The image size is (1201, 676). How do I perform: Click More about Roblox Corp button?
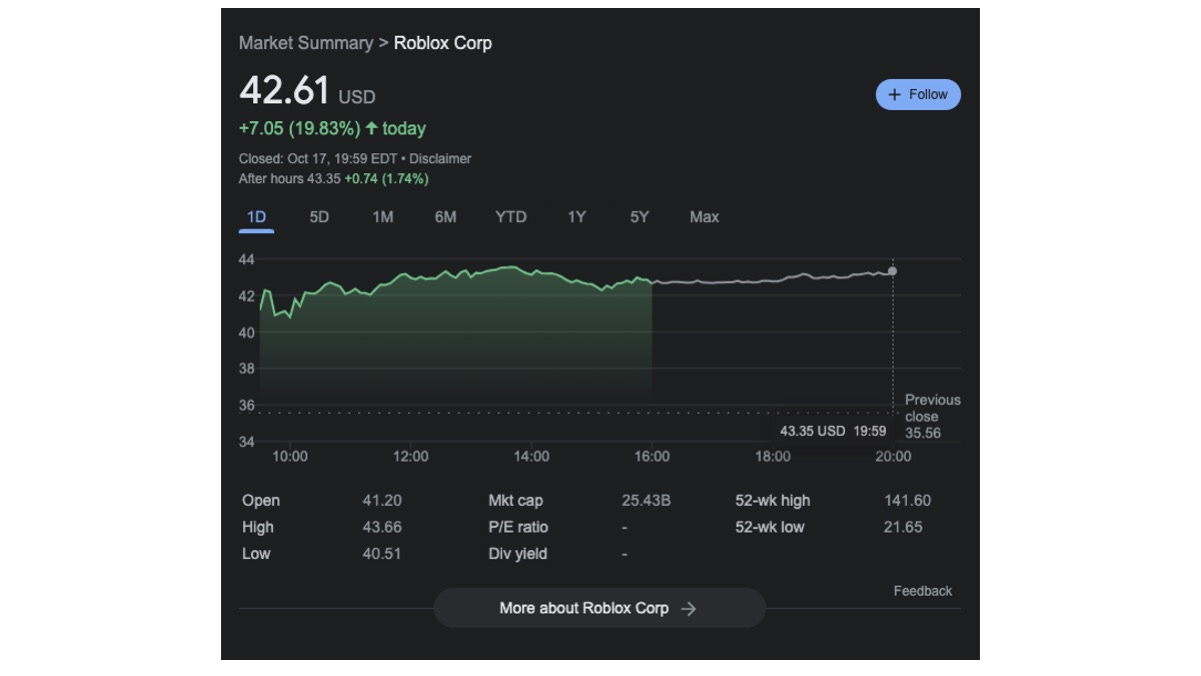(599, 608)
